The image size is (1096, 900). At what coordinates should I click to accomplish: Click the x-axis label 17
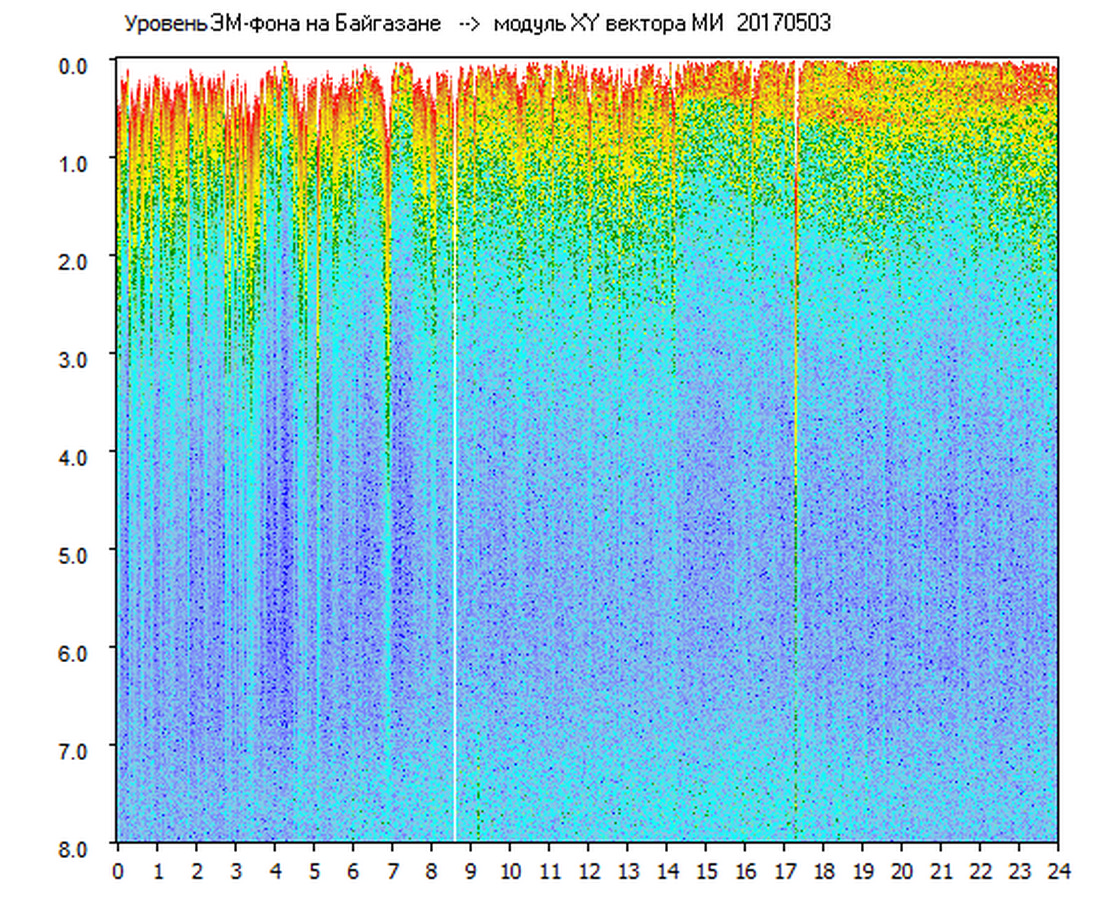(785, 871)
